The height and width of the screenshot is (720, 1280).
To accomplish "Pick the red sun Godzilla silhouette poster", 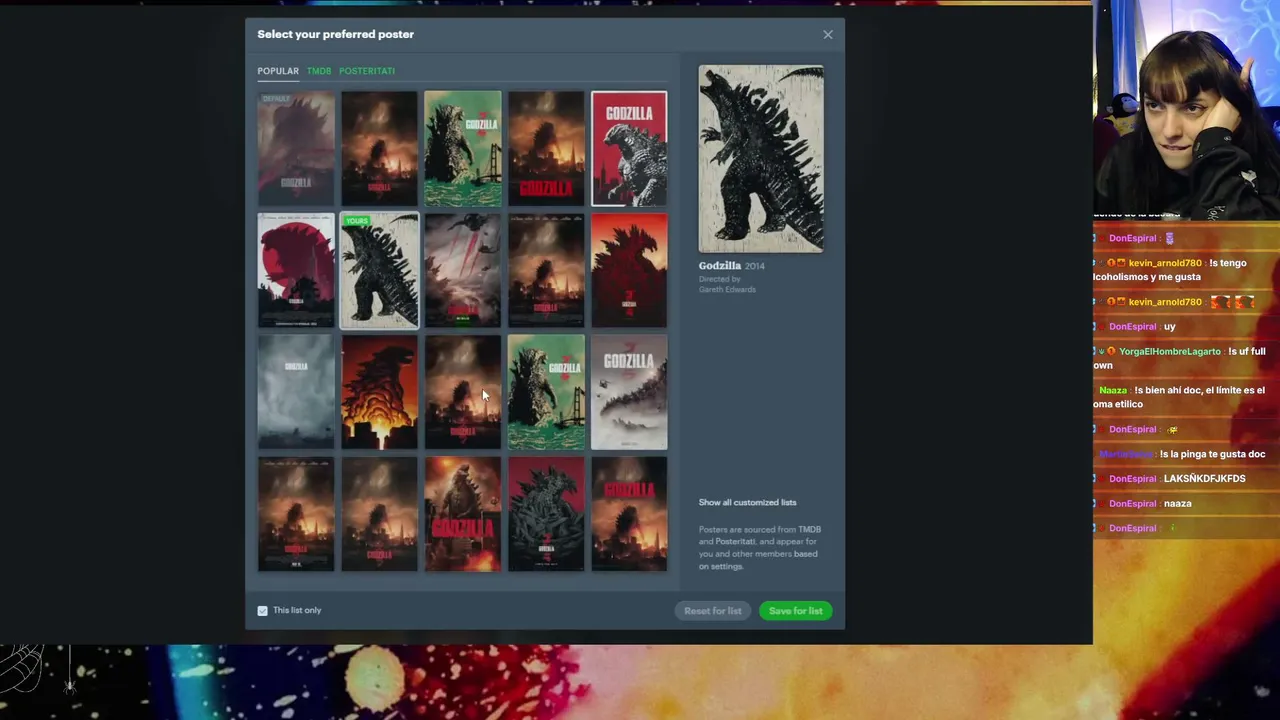I will 296,271.
